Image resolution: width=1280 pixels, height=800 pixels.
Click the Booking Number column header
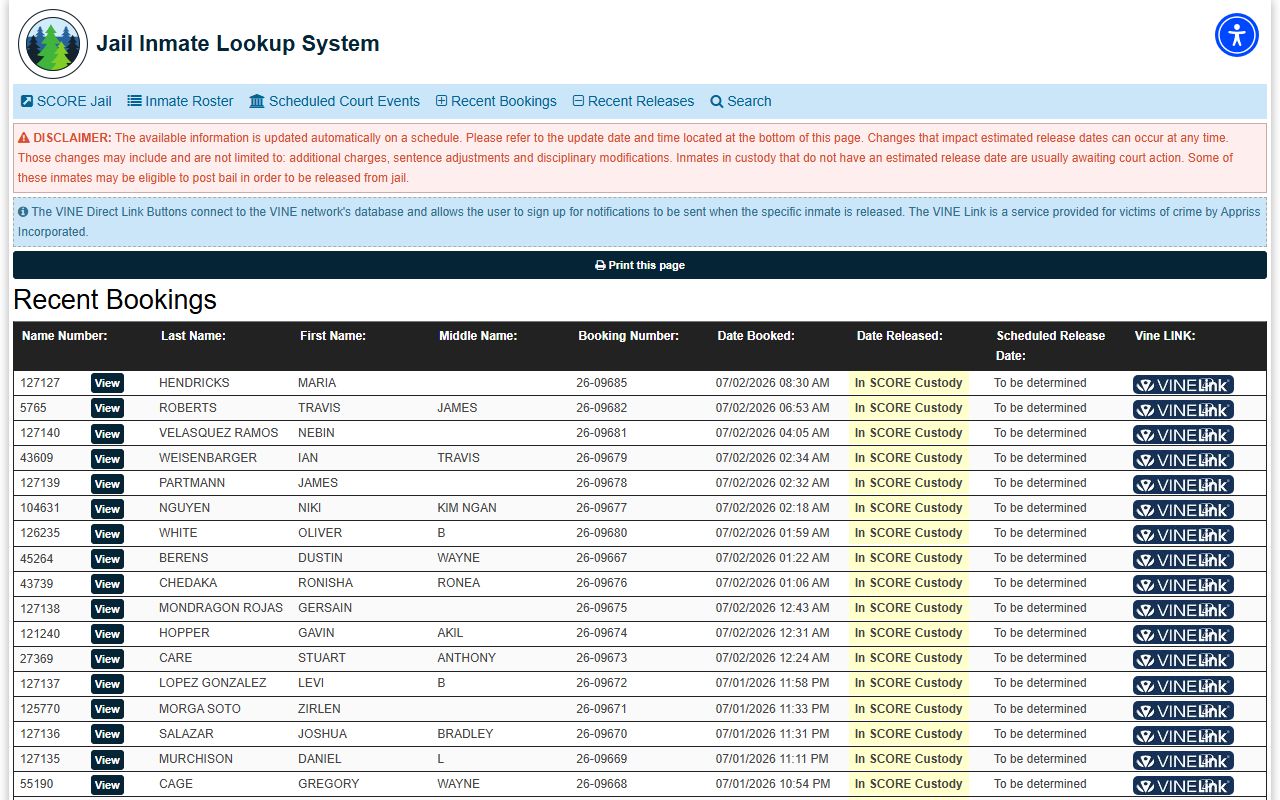628,336
